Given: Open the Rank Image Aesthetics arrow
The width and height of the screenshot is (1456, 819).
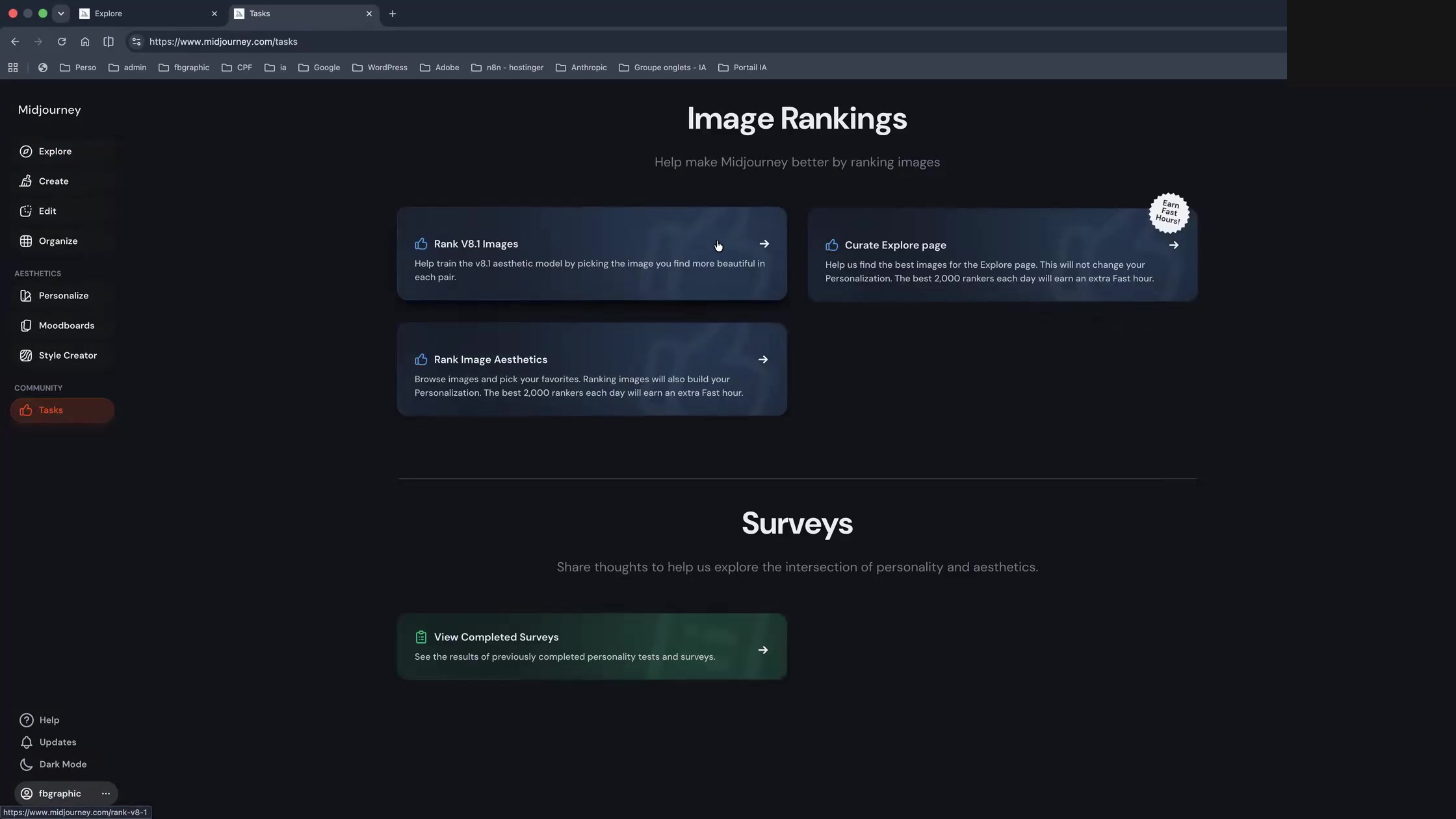Looking at the screenshot, I should click(x=762, y=359).
